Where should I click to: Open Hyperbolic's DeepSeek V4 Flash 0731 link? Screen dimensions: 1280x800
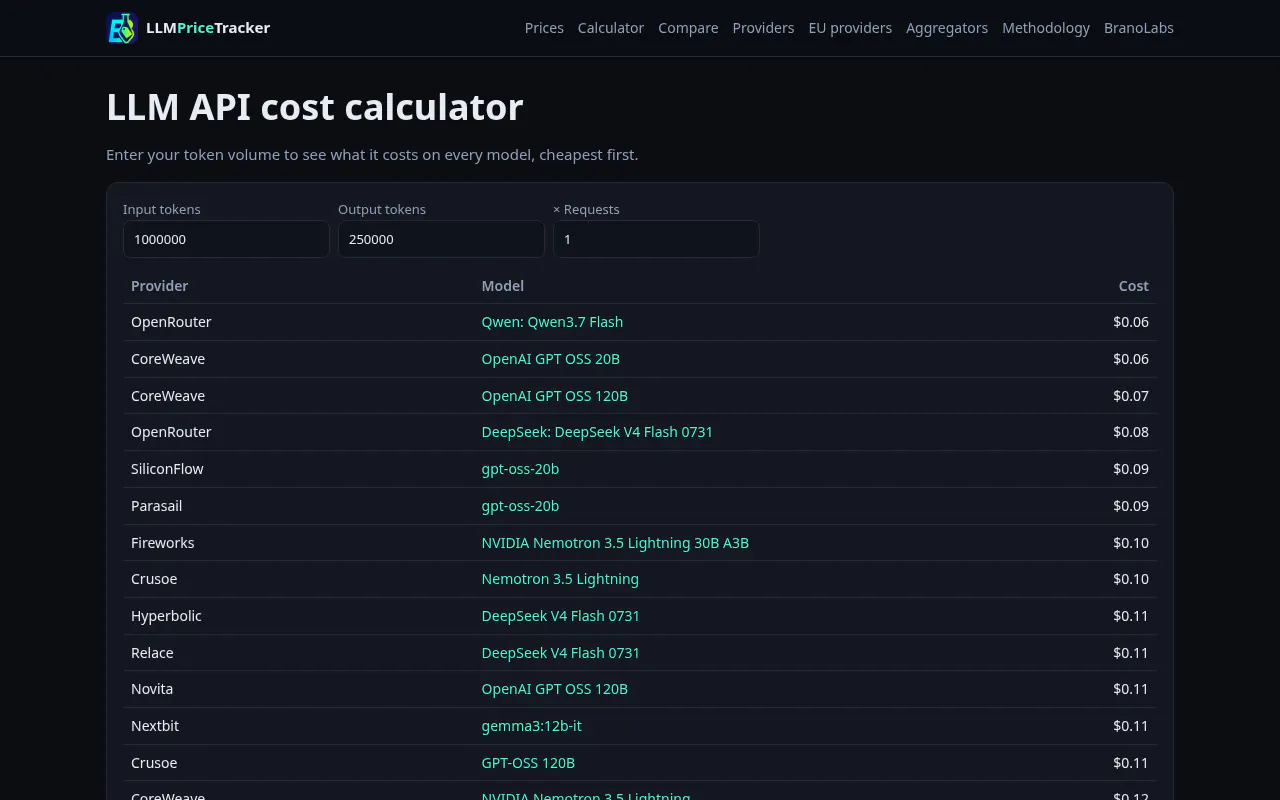point(561,616)
